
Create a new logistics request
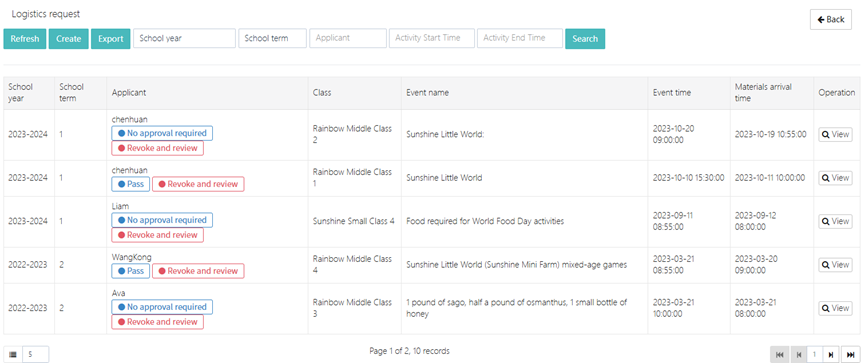(68, 39)
